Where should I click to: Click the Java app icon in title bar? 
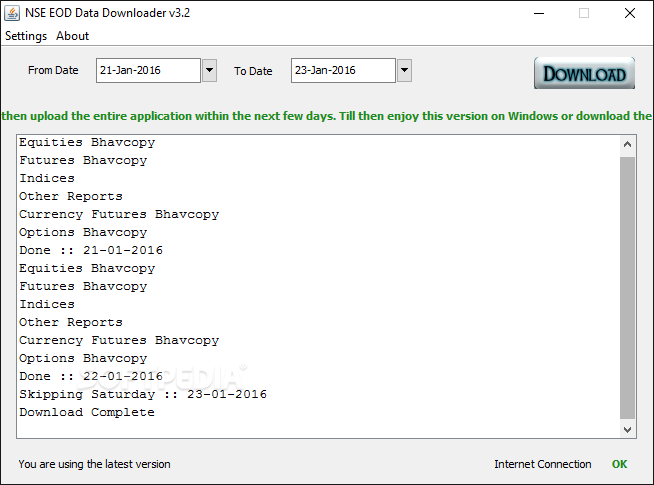(x=12, y=13)
